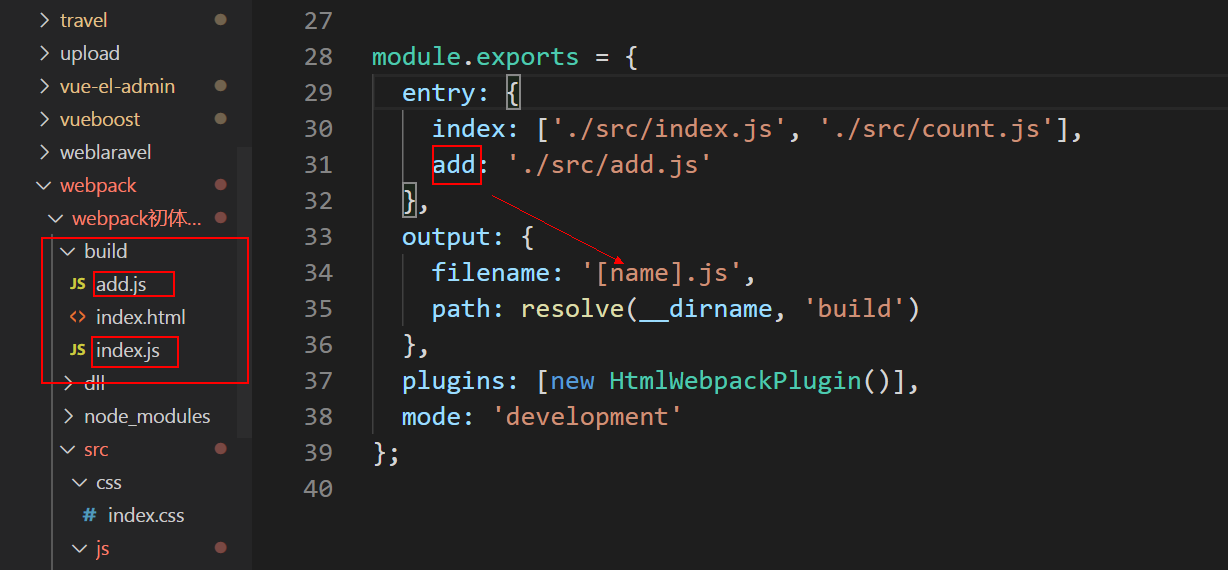Click the explorer sidebar vertical scrollbar
This screenshot has height=570, width=1228.
245,290
